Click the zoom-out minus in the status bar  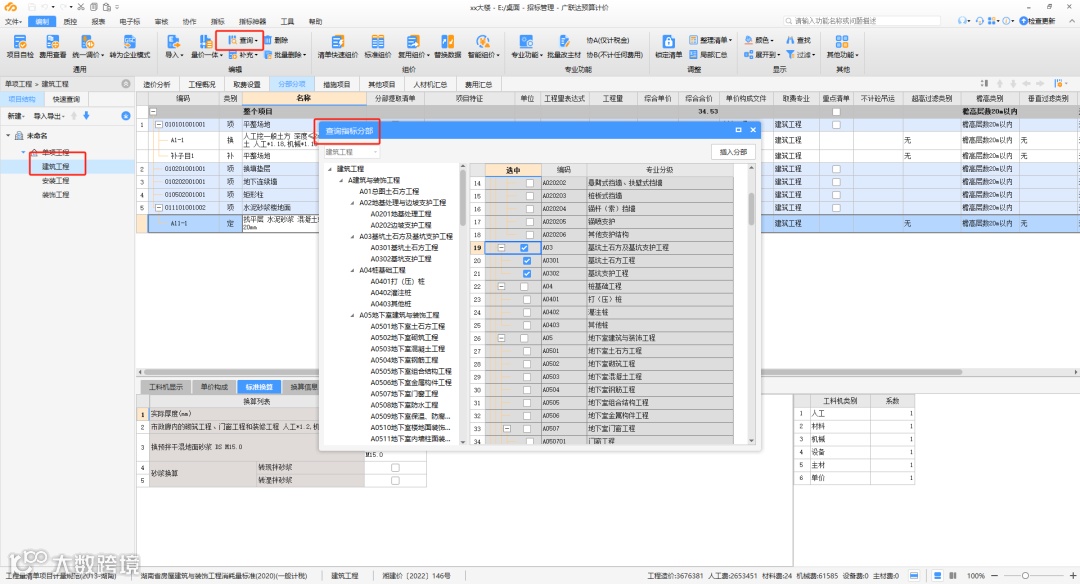[x=994, y=575]
